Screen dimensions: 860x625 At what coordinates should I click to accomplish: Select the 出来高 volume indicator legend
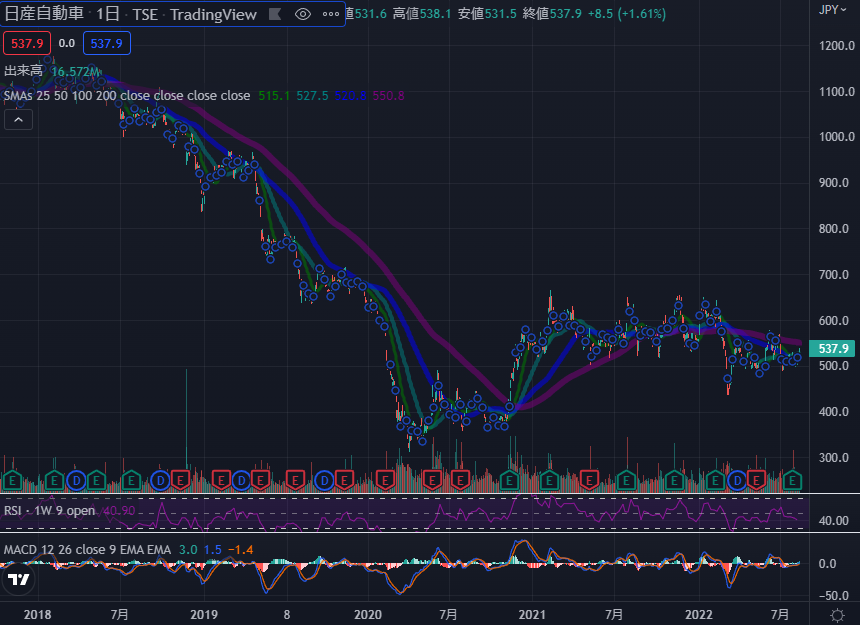(23, 71)
